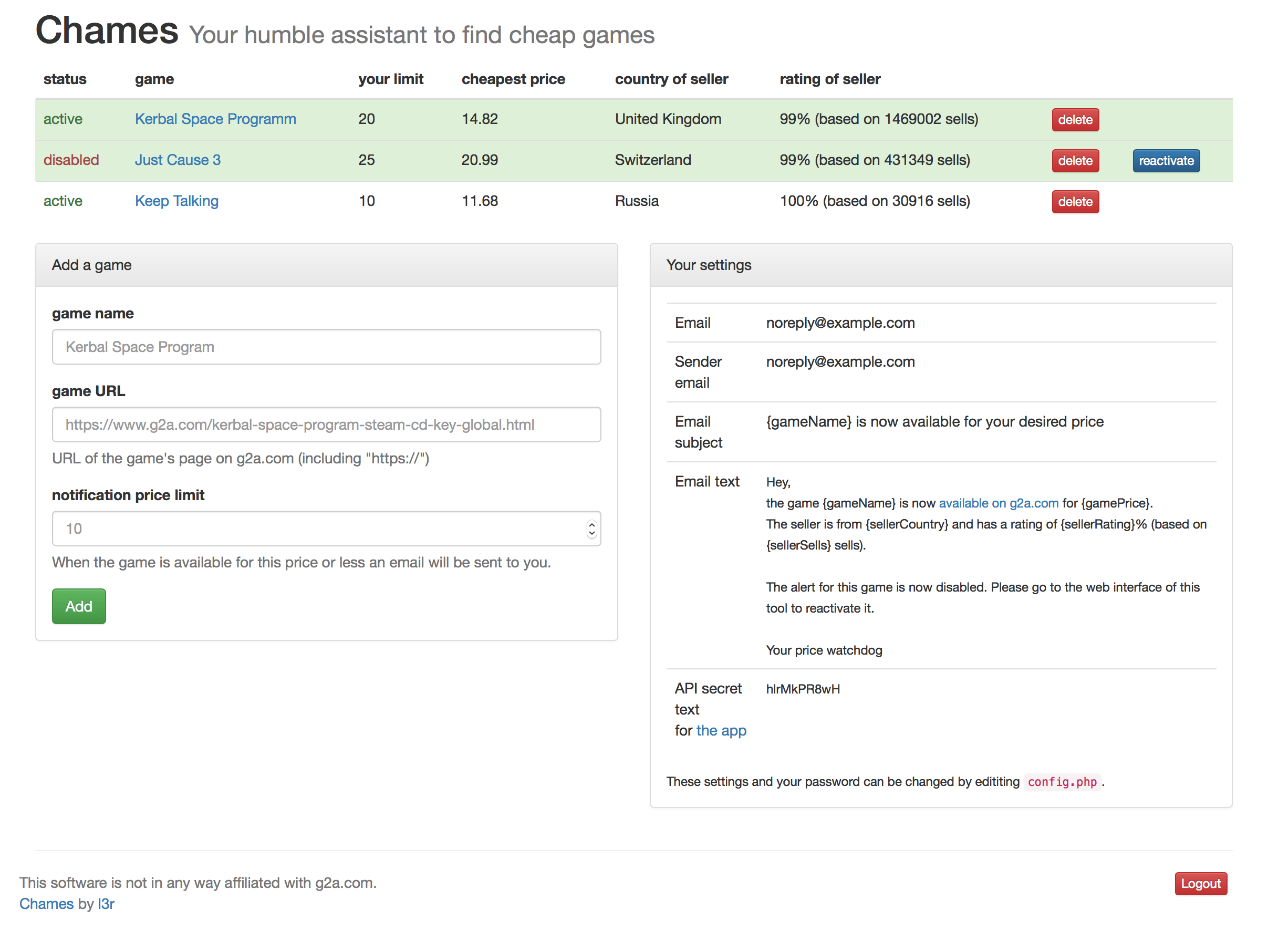The width and height of the screenshot is (1268, 952).
Task: Open the Keep Talking game link
Action: 176,201
